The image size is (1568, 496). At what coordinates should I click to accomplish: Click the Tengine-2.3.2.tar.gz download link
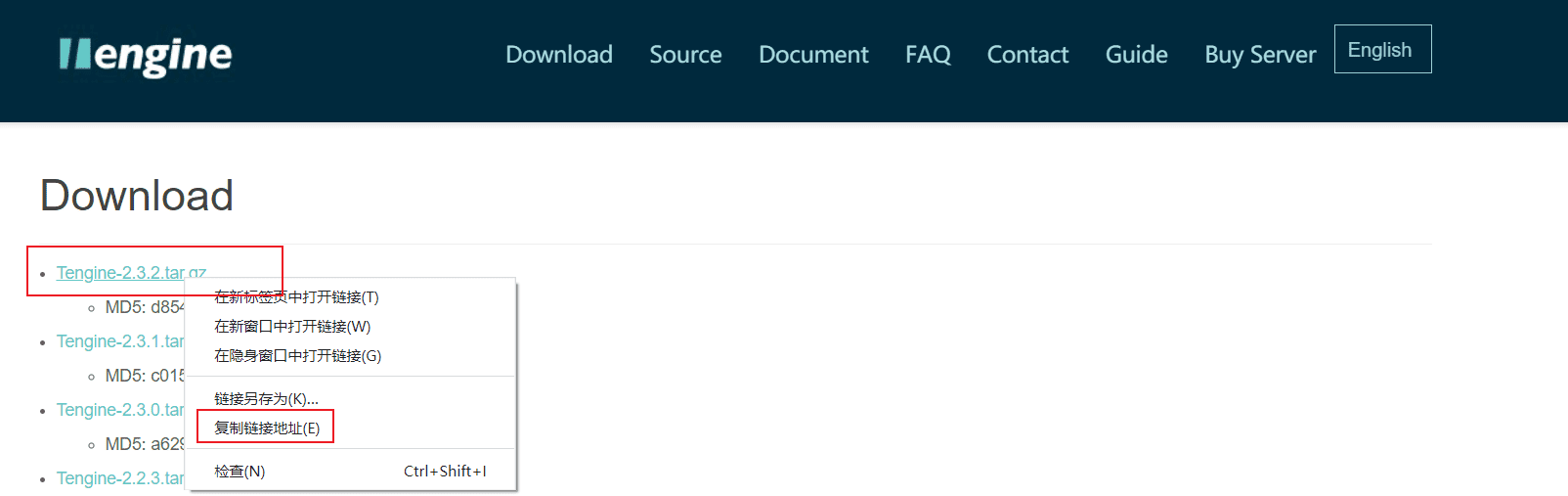[131, 273]
